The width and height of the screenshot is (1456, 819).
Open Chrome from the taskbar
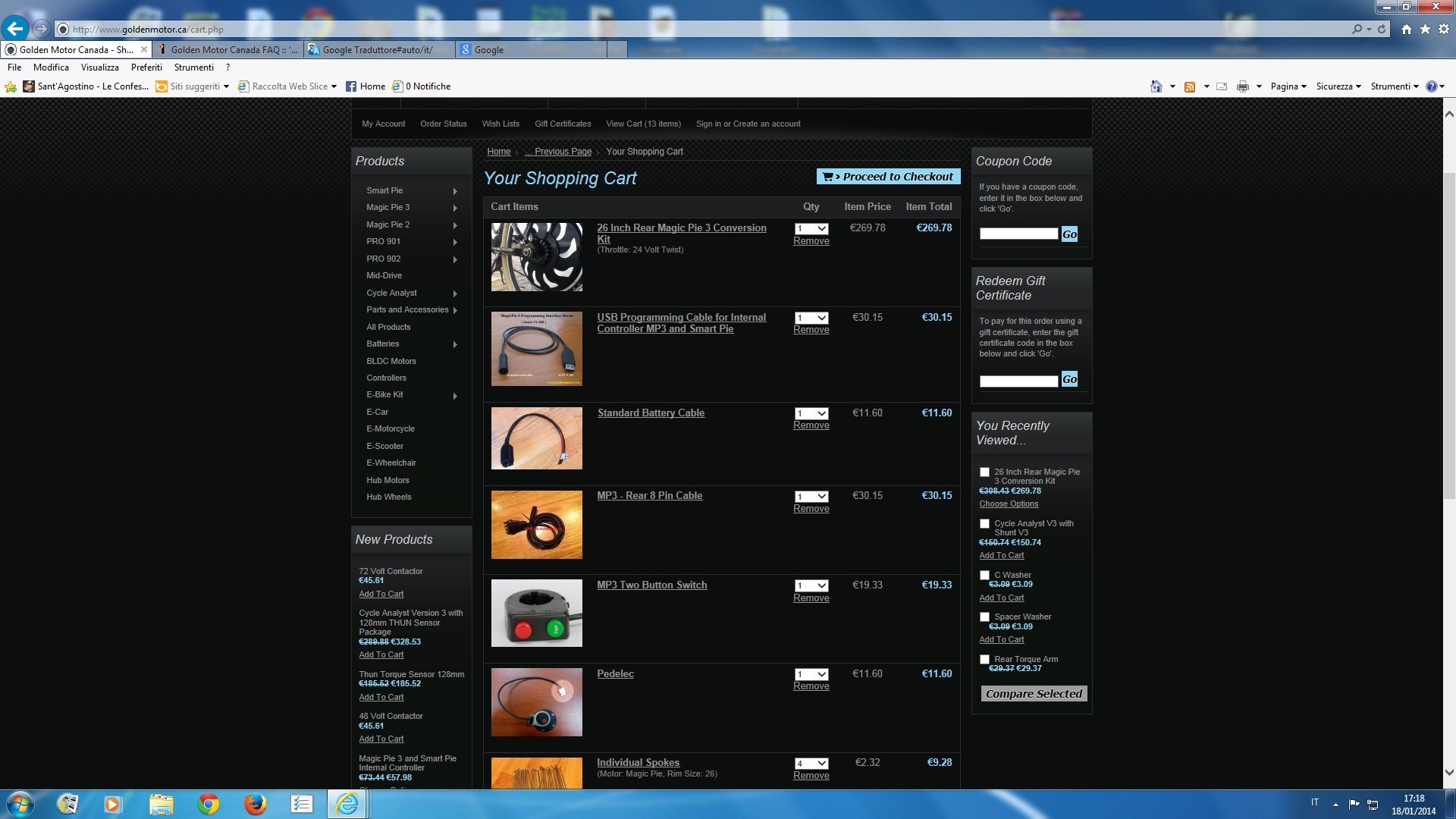[209, 804]
